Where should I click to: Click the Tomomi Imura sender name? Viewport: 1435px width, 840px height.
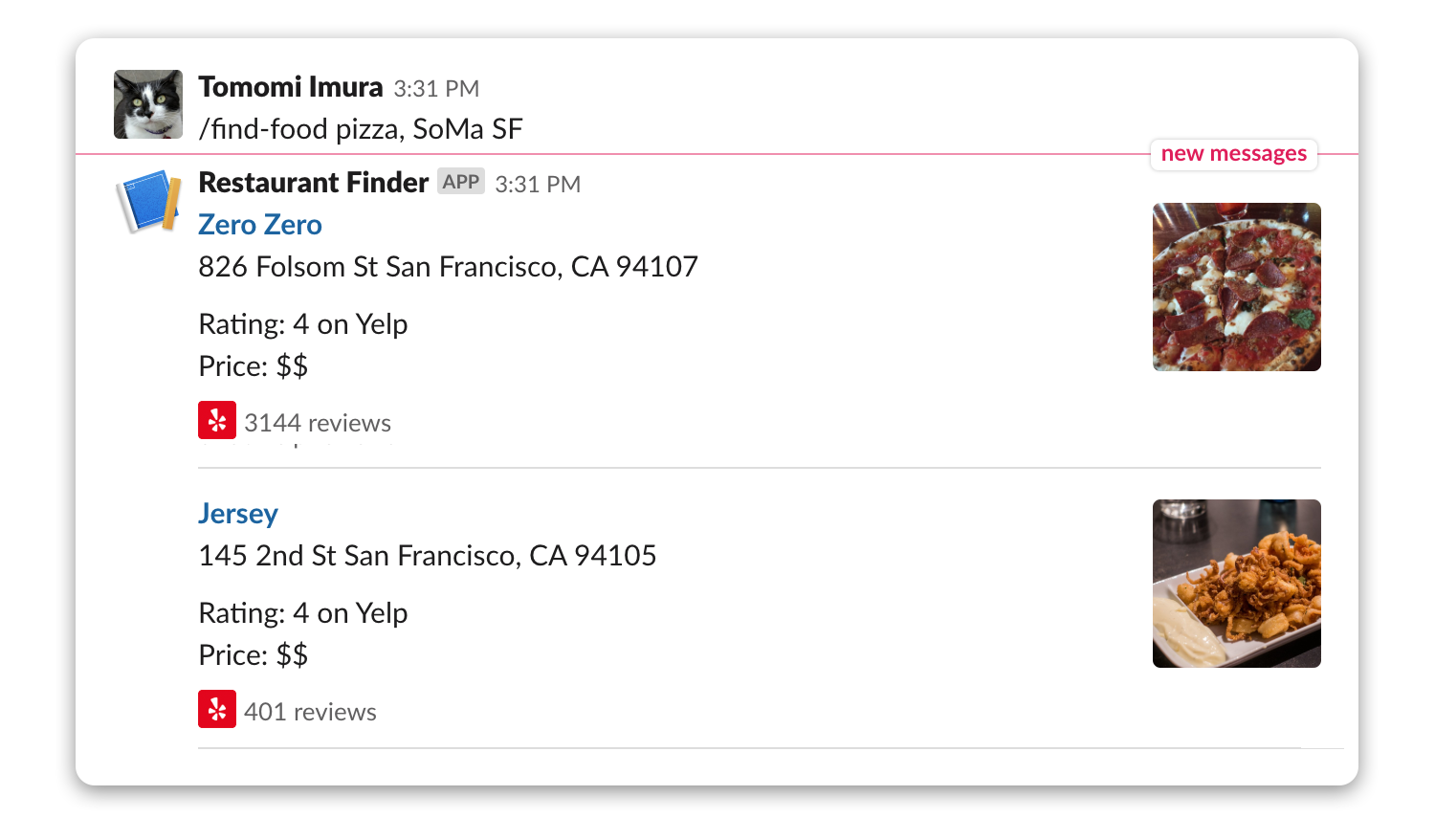click(291, 87)
